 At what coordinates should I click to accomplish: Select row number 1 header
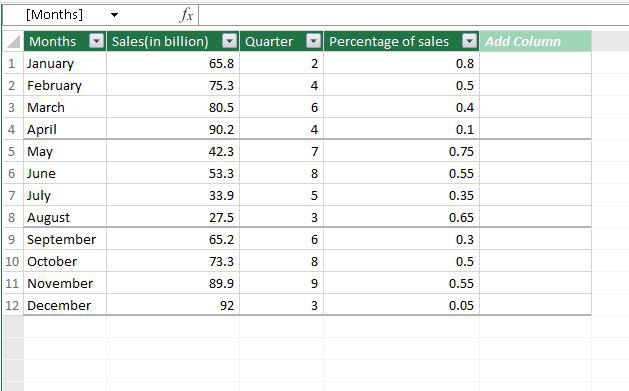point(13,63)
